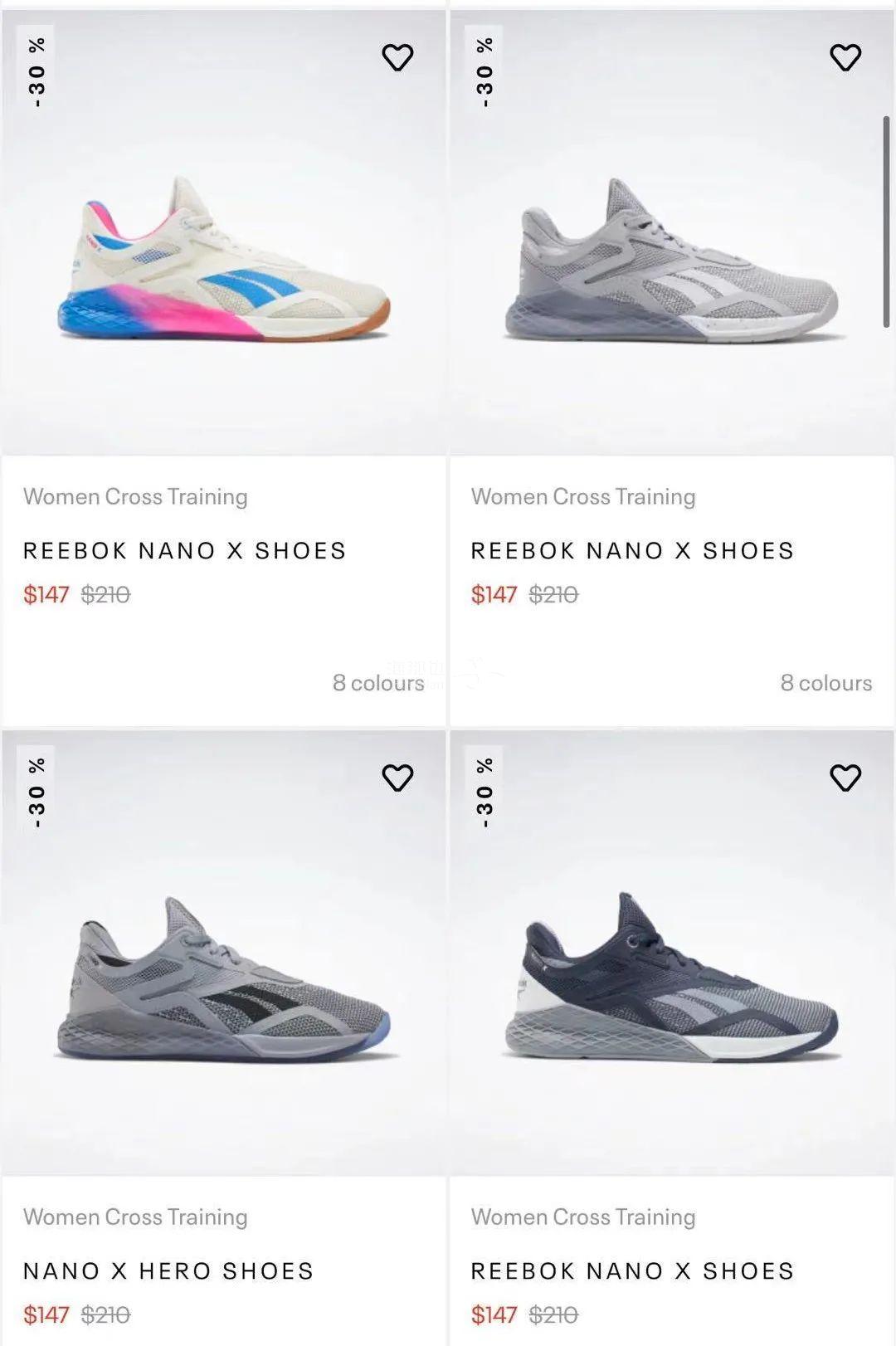
Task: Click -30% badge on light grey shoe
Action: 485,72
